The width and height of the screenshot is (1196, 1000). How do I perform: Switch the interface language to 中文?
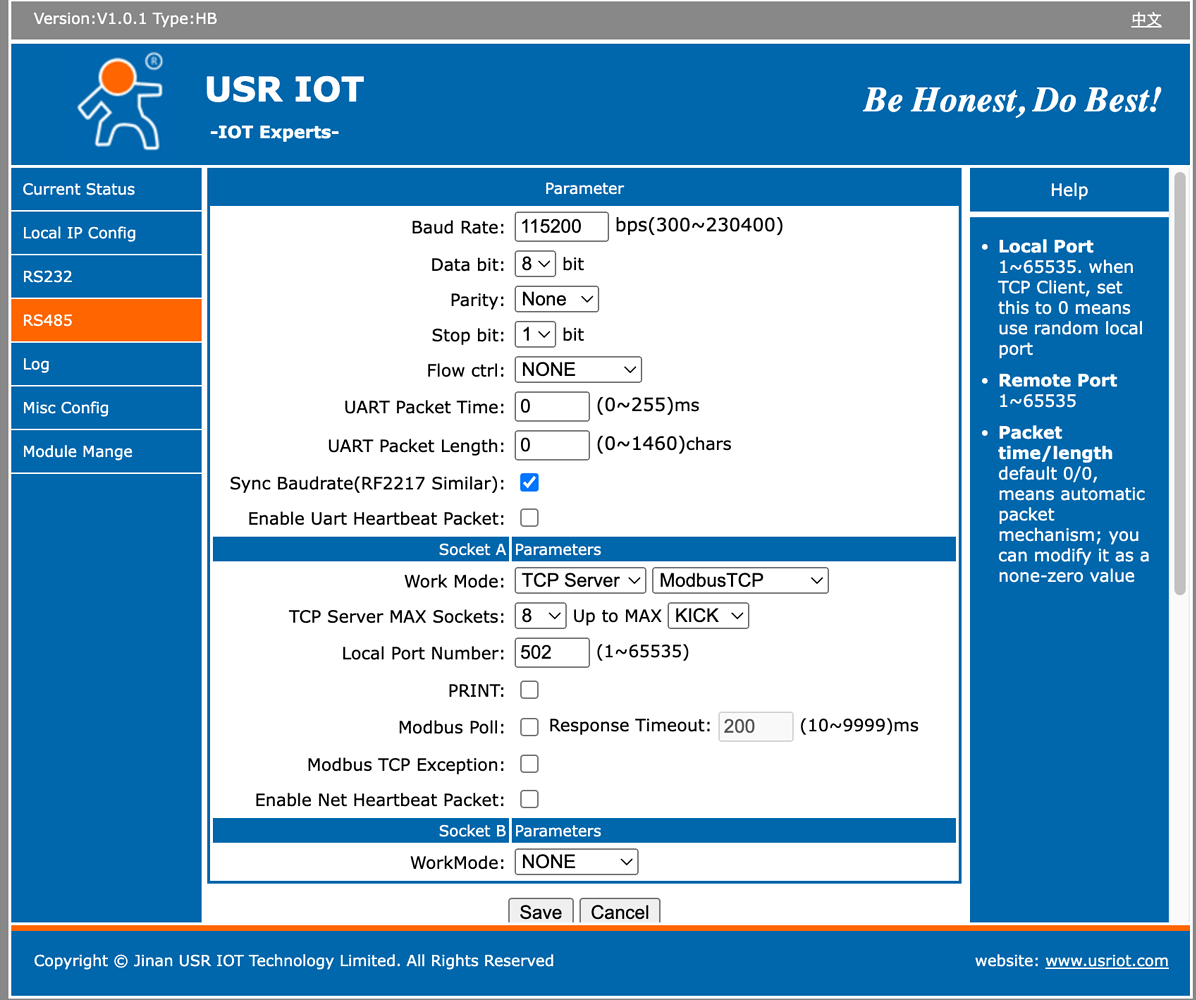[x=1146, y=19]
